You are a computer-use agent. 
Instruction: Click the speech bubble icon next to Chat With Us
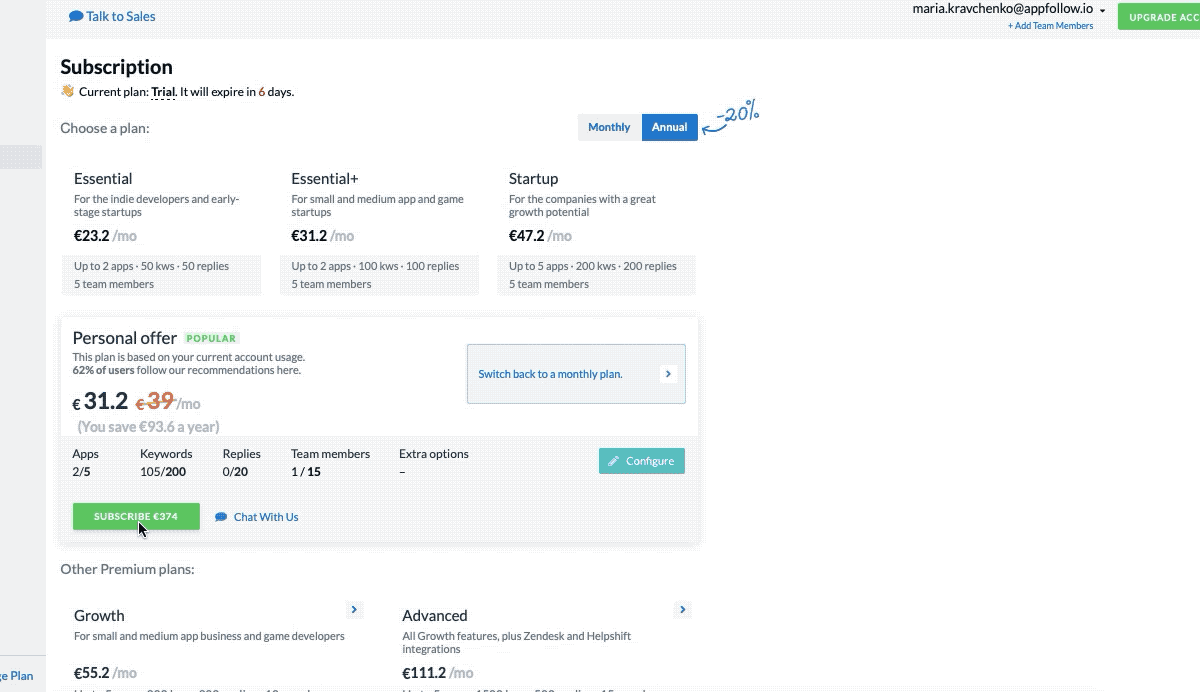click(x=219, y=516)
